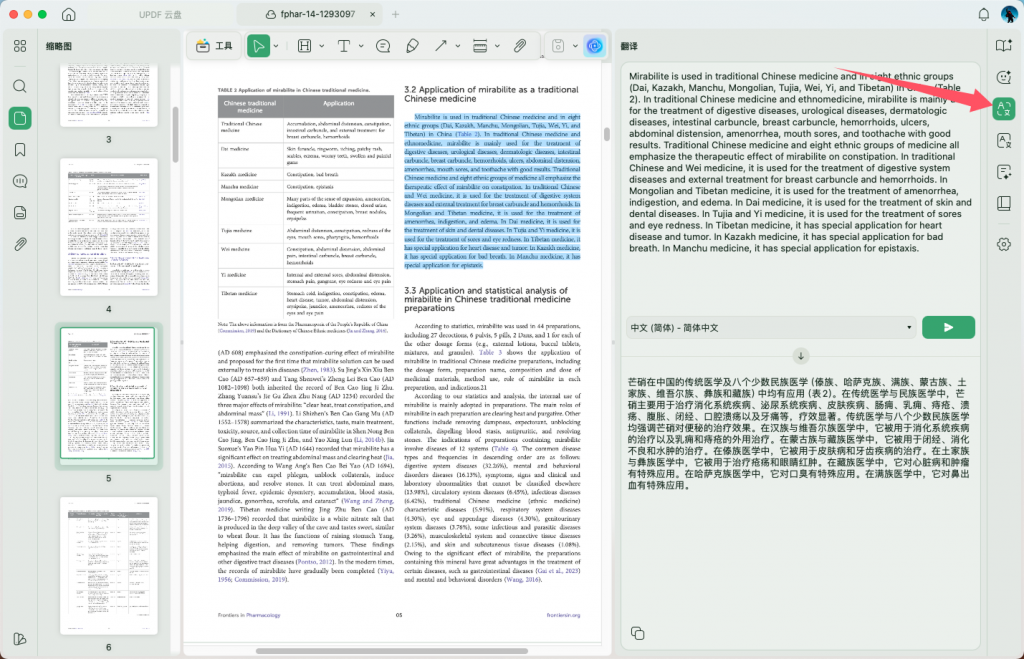Screen dimensions: 1024x659
Task: Select the paperclip attachment tool in toolbar
Action: (x=520, y=46)
